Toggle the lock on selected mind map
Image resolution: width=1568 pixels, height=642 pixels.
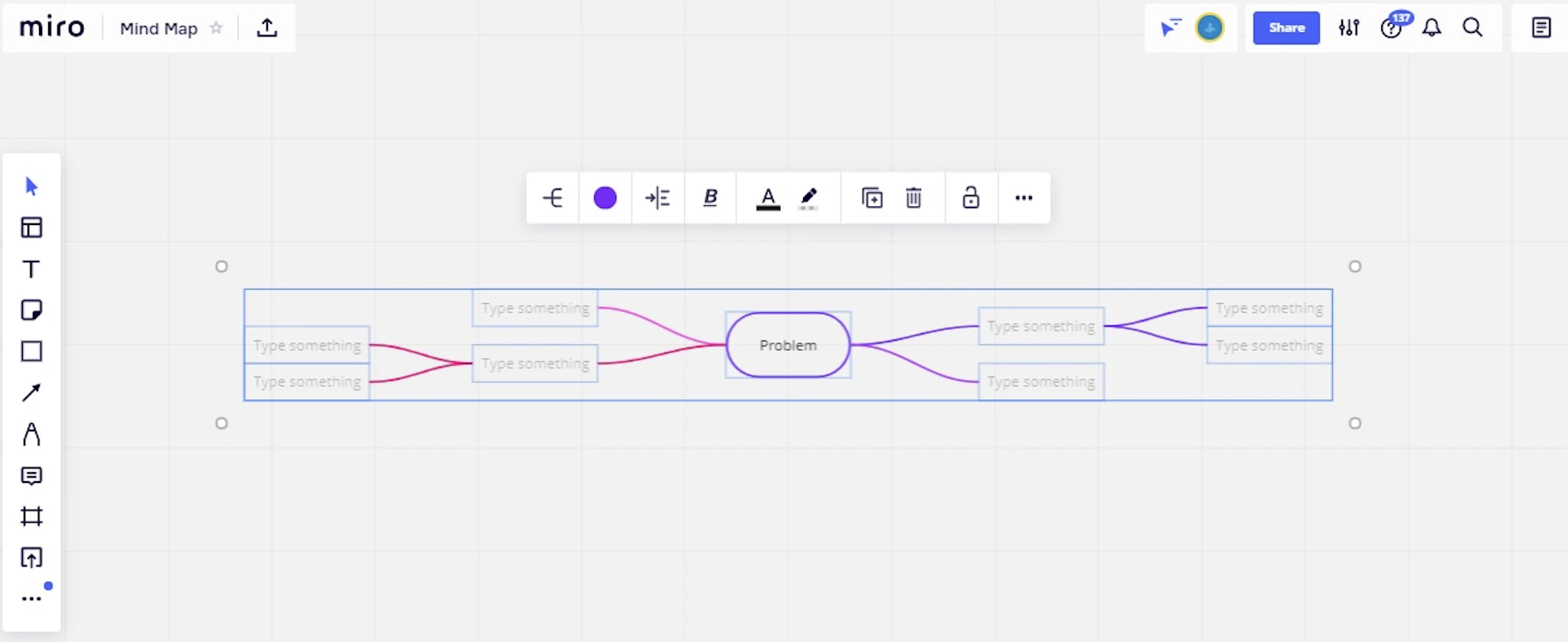click(x=971, y=198)
